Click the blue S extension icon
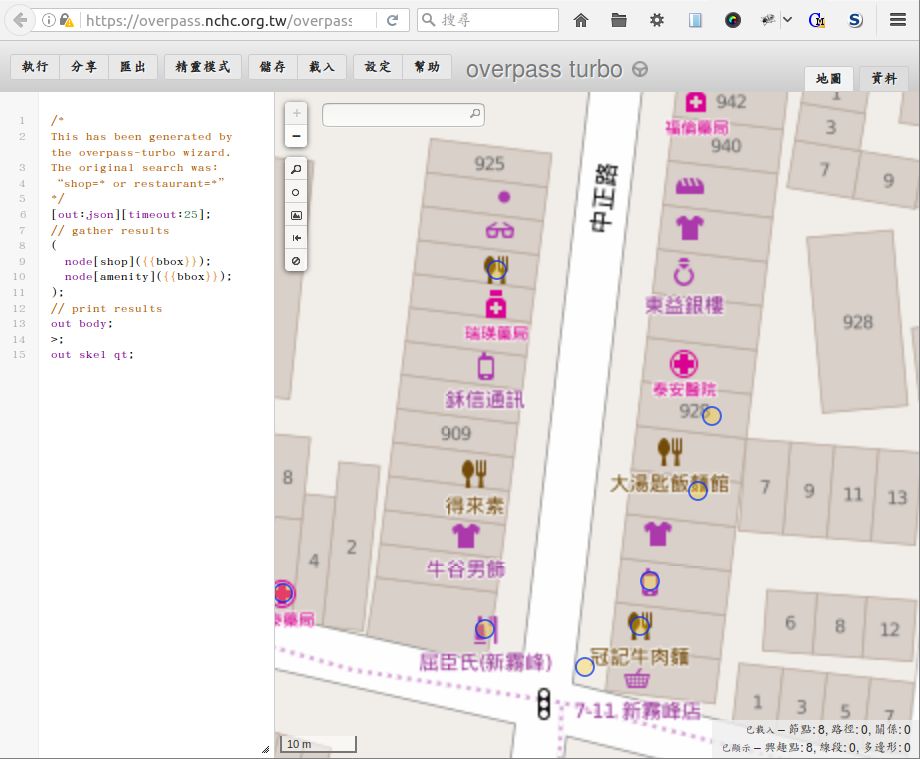Screen dimensions: 920x759 tap(855, 21)
